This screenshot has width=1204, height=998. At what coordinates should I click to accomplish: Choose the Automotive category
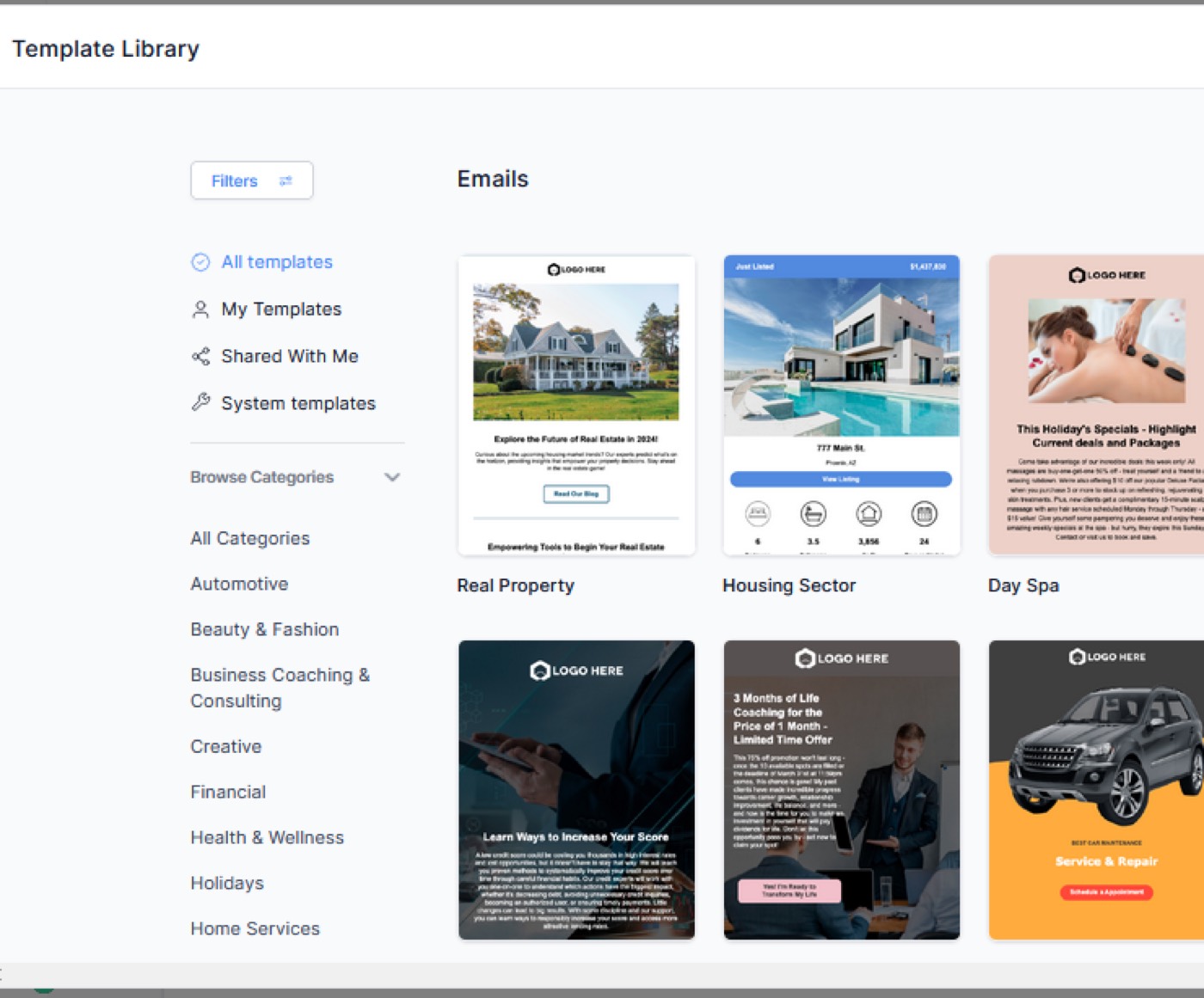coord(239,584)
